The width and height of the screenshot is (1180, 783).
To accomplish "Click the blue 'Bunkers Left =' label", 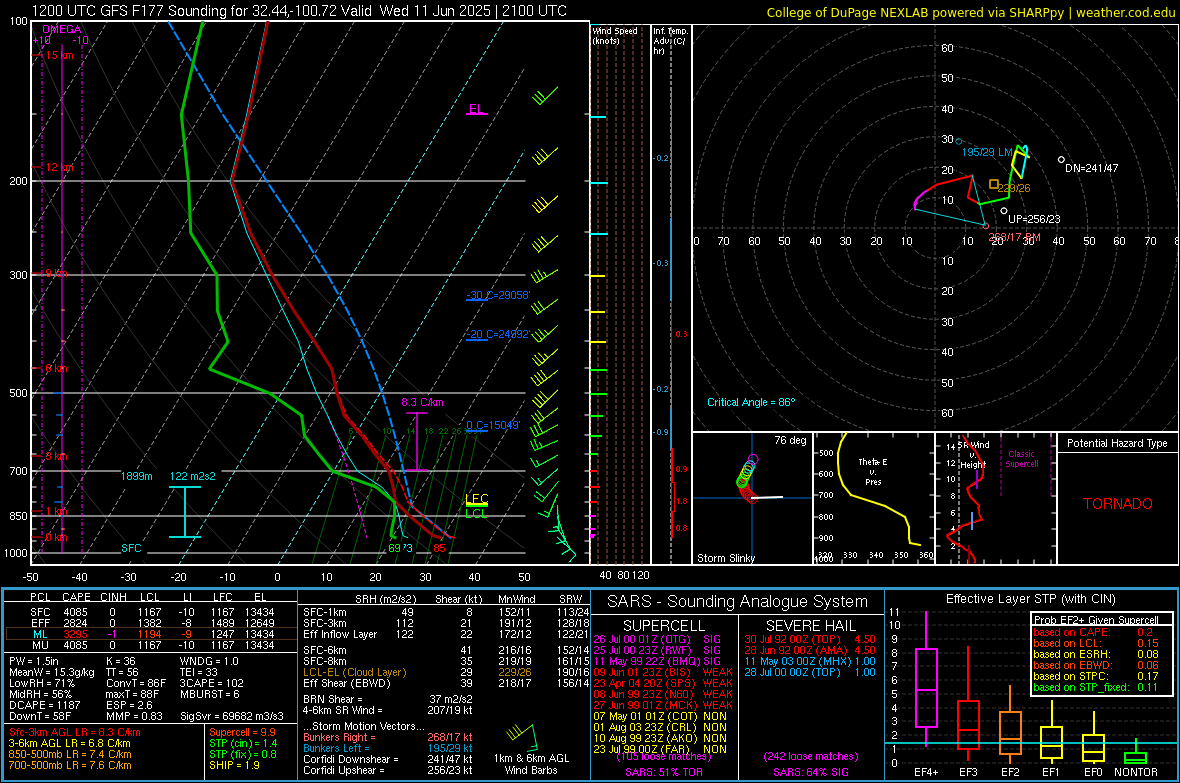I will [336, 748].
